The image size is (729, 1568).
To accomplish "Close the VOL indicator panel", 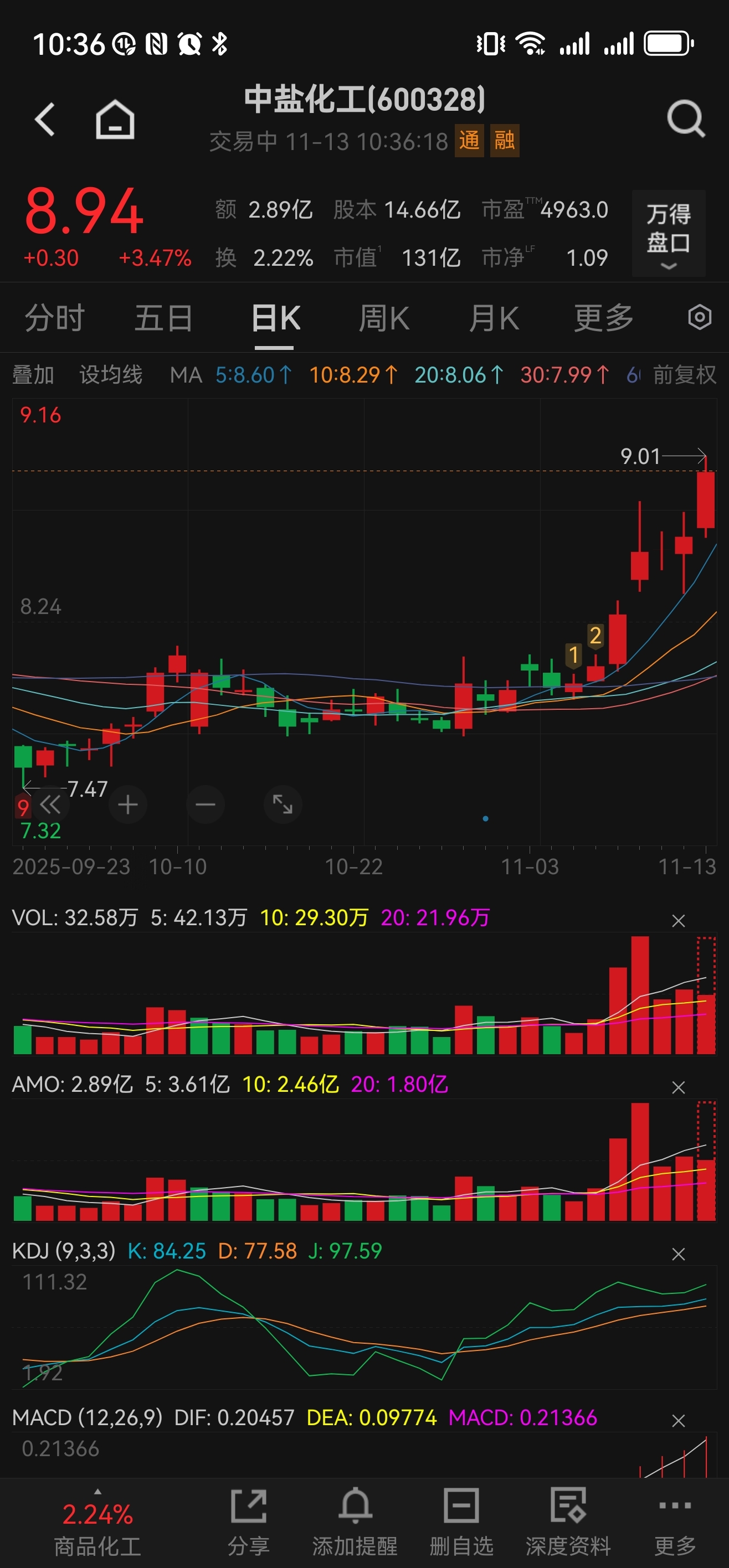I will click(x=678, y=920).
